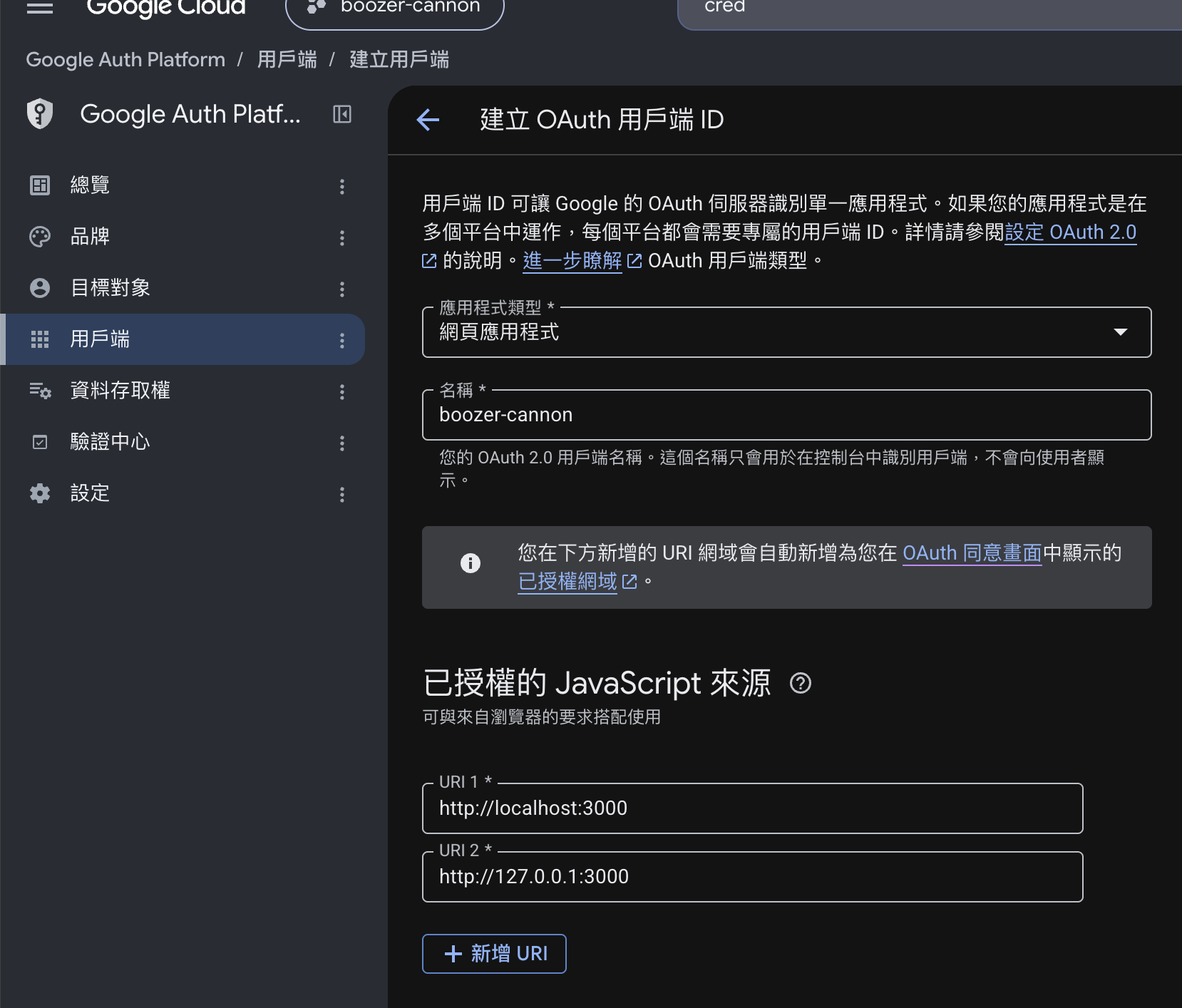Show help for 已授權的 JavaScript 來源
Screen dimensions: 1182x1008
[x=801, y=683]
